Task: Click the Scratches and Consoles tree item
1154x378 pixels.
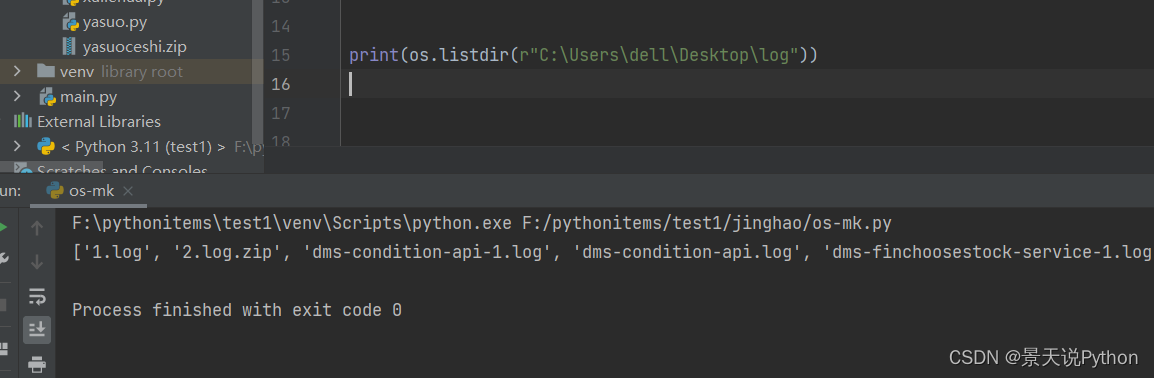Action: 122,169
